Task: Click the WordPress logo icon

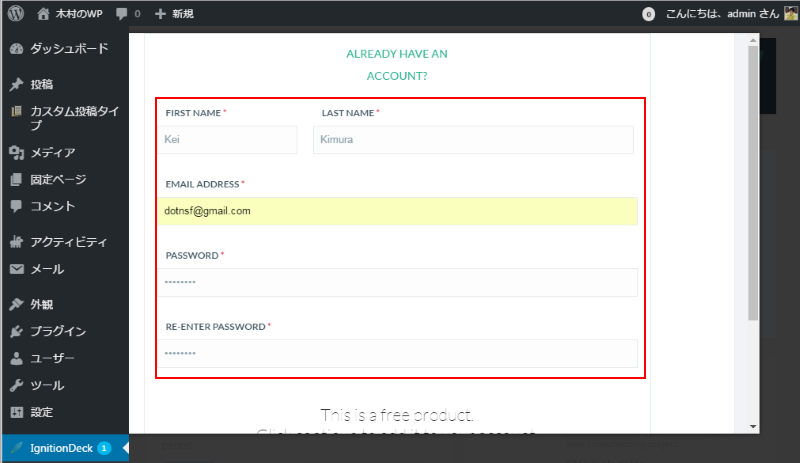Action: (16, 13)
